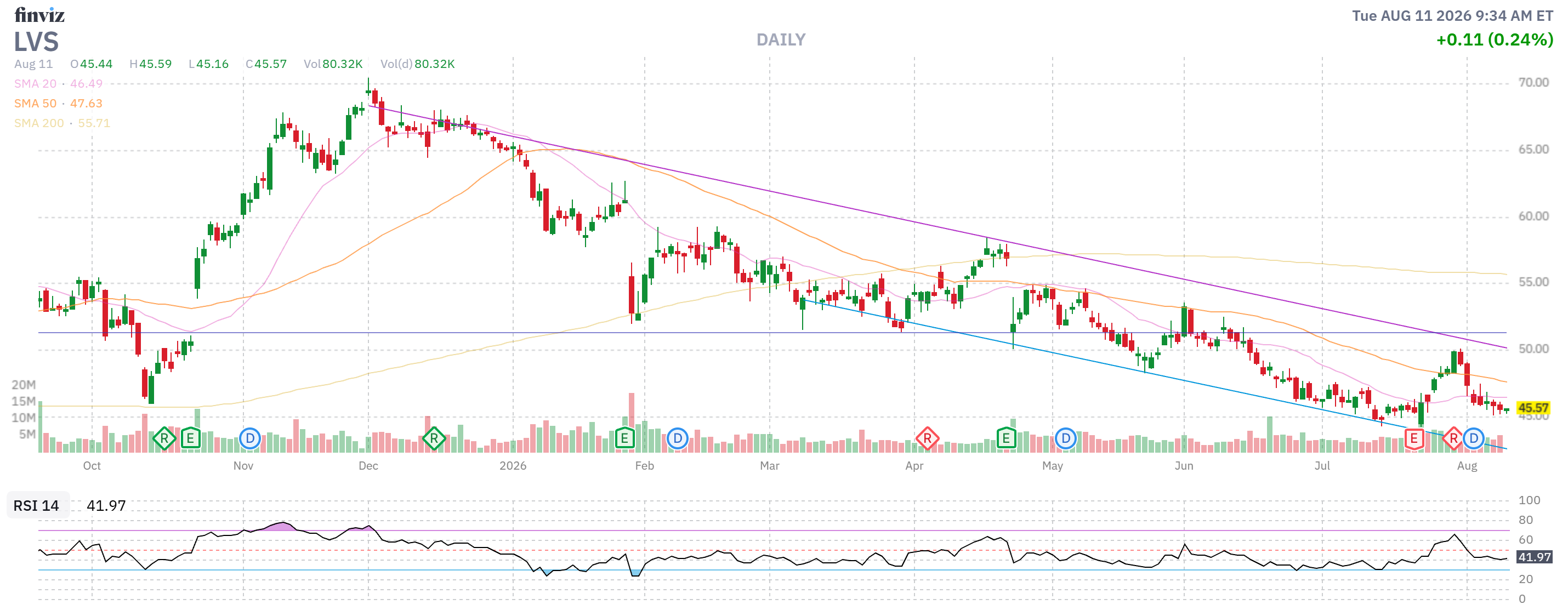Click the Feb label on the time axis
Viewport: 1568px width, 616px height.
[645, 465]
